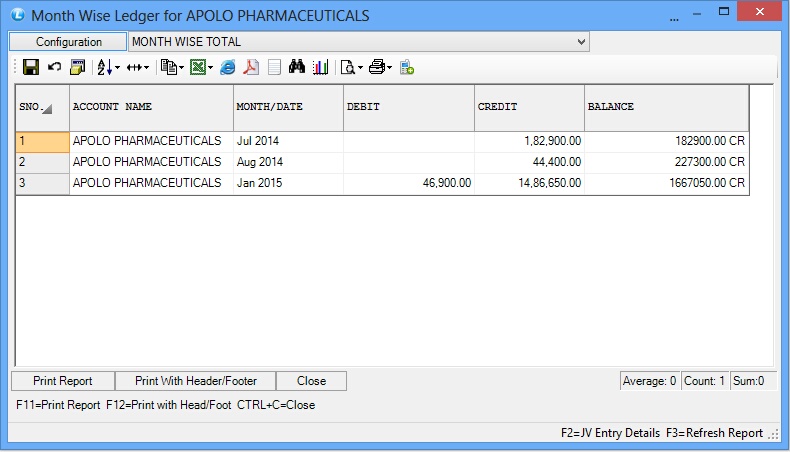Viewport: 790px width, 452px height.
Task: Click the 227300.00 CR balance cell
Action: click(667, 162)
